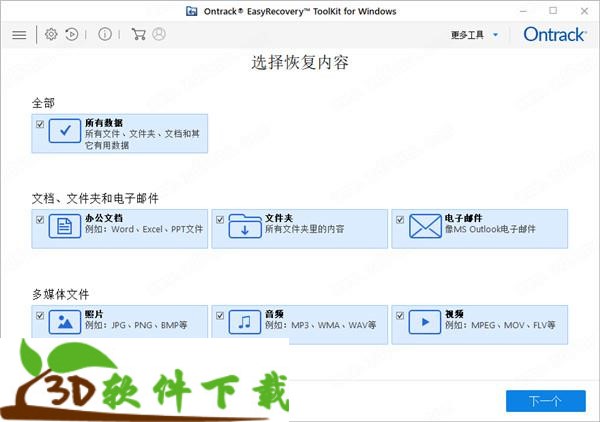This screenshot has height=422, width=600.
Task: Close the EasyRecovery window
Action: pos(584,11)
